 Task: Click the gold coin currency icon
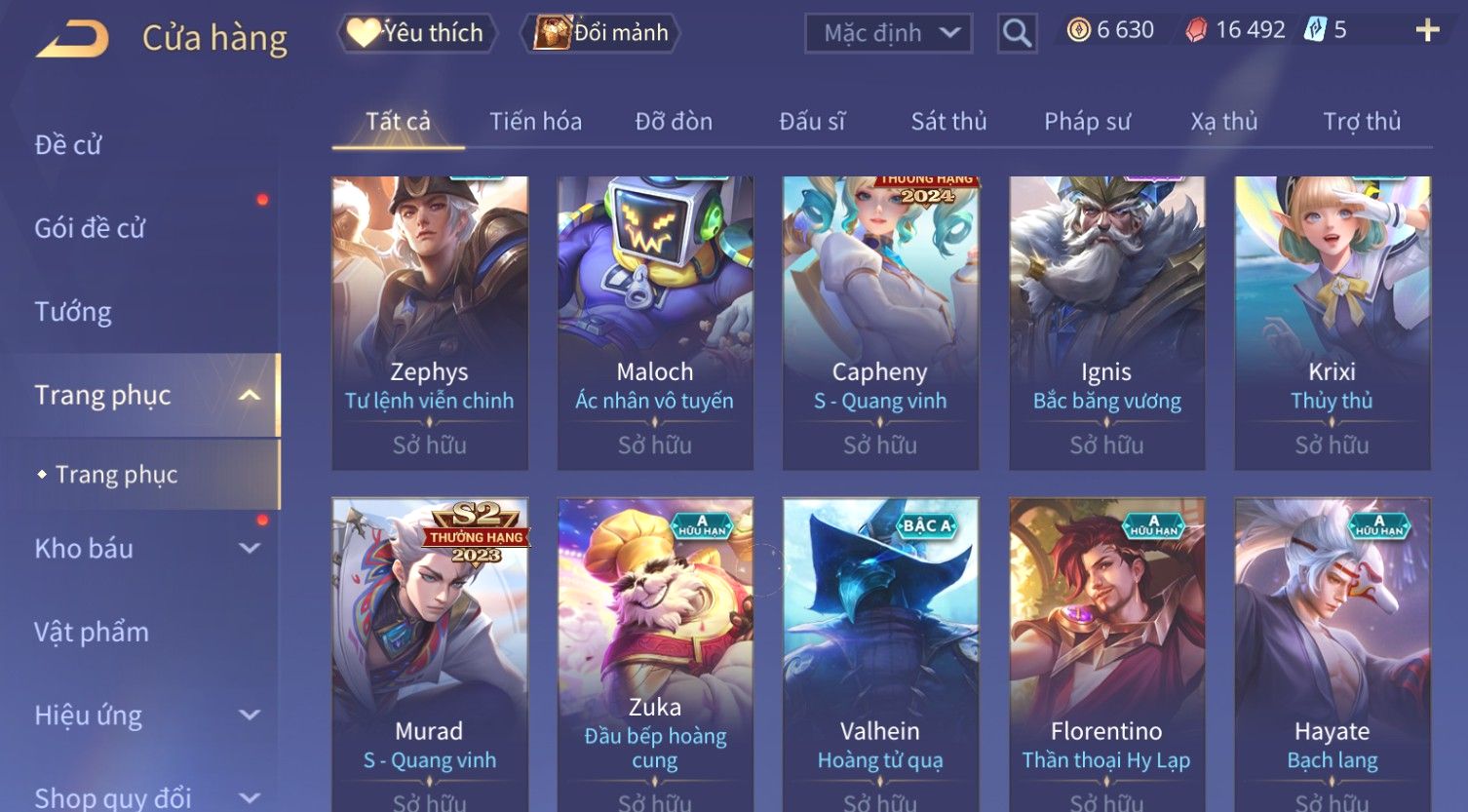point(1078,31)
